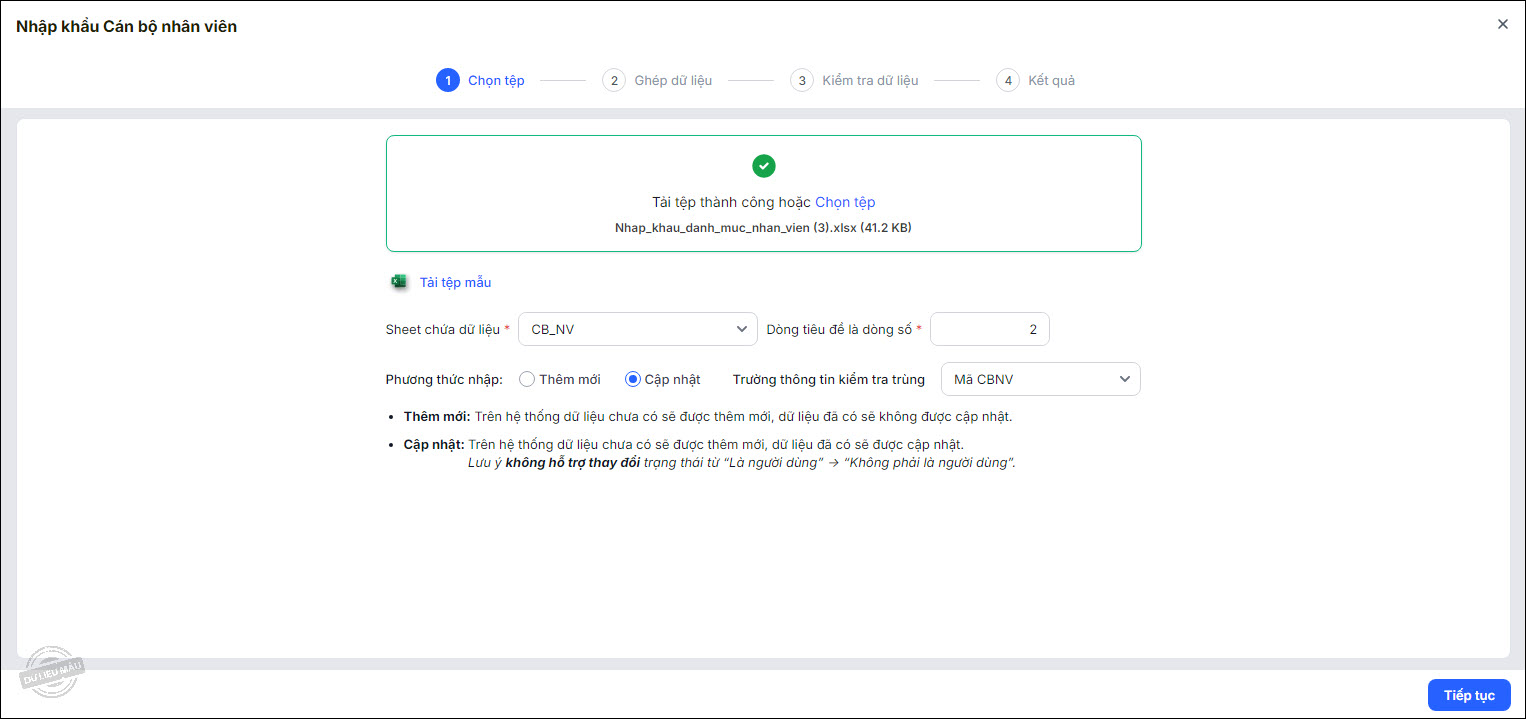Go to Kiểm tra dữ liệu step label

coord(870,80)
